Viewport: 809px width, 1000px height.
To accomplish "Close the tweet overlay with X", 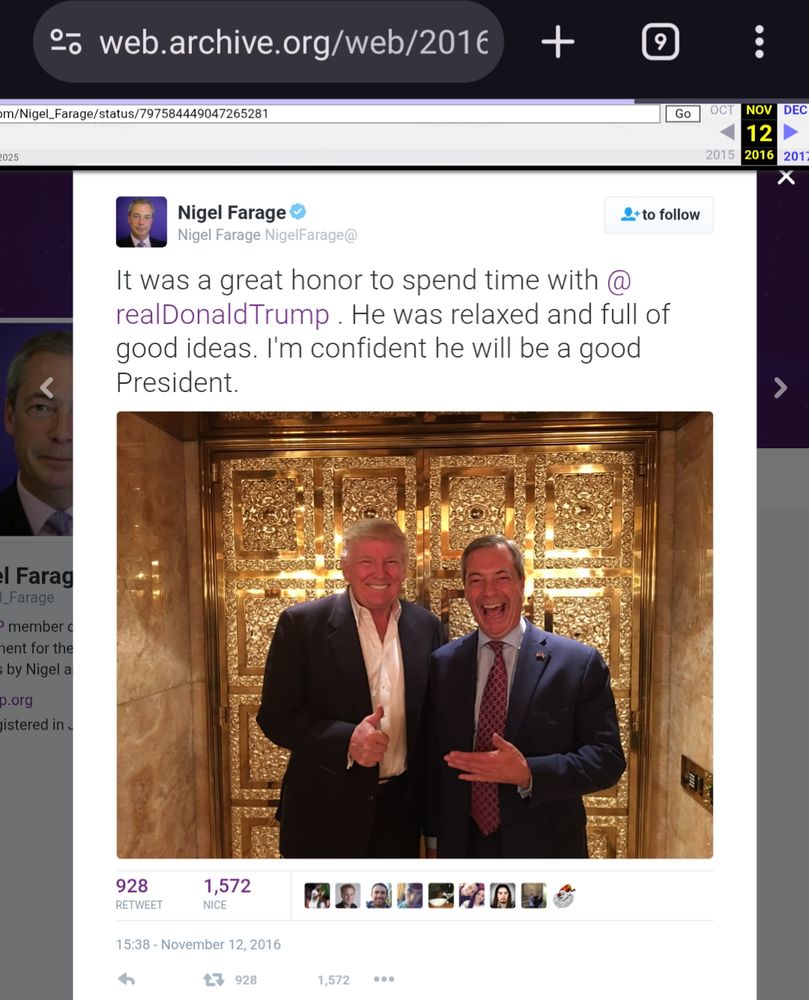I will click(786, 177).
